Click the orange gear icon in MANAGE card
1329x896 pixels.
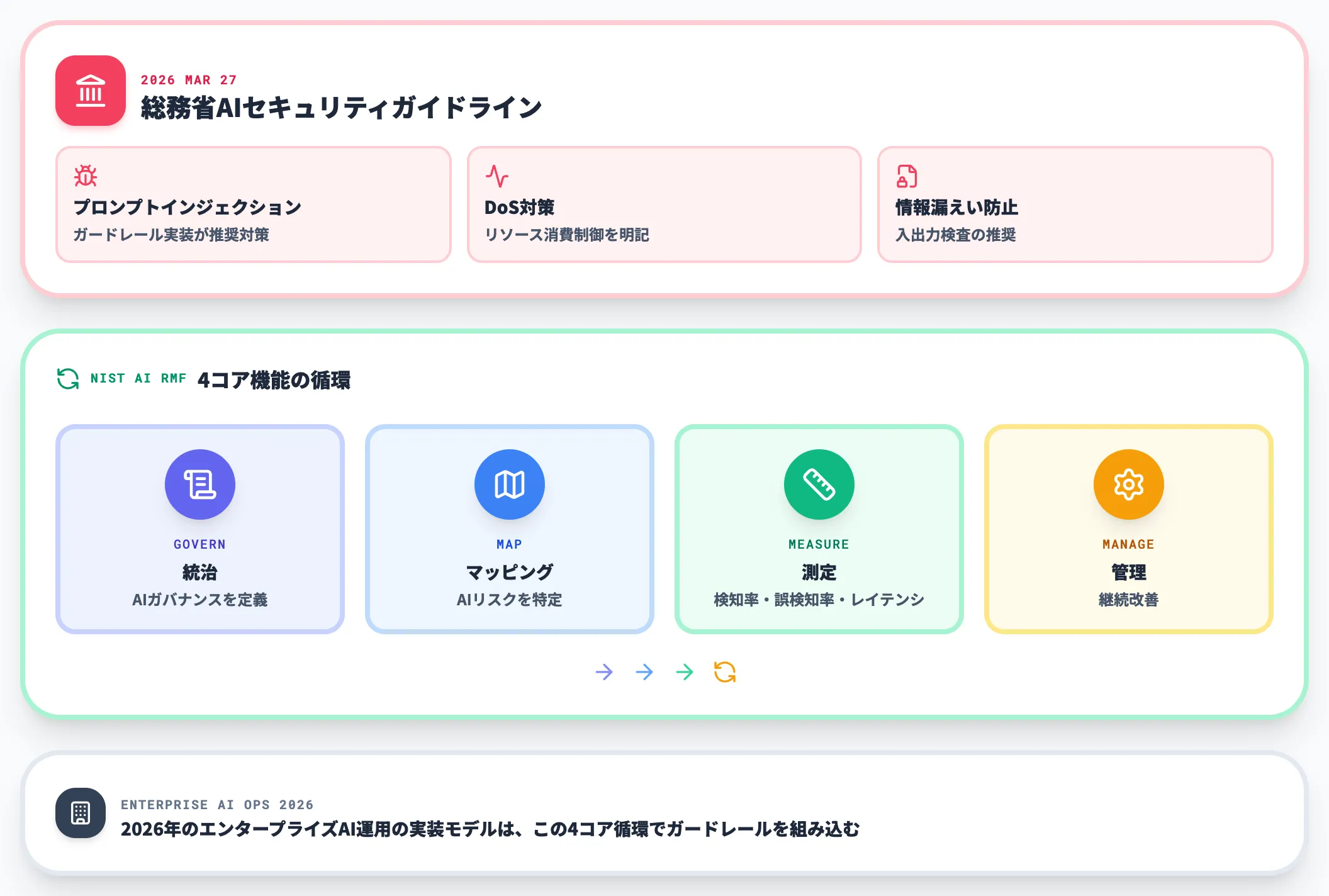[1129, 484]
